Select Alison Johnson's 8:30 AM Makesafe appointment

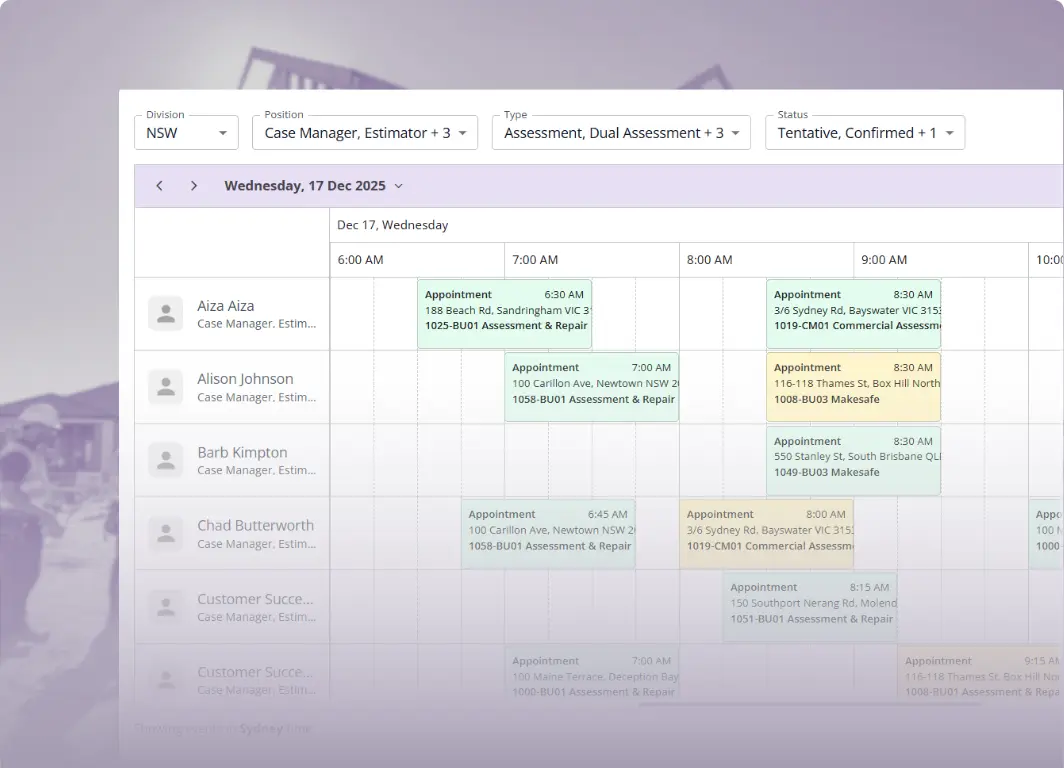[x=853, y=386]
